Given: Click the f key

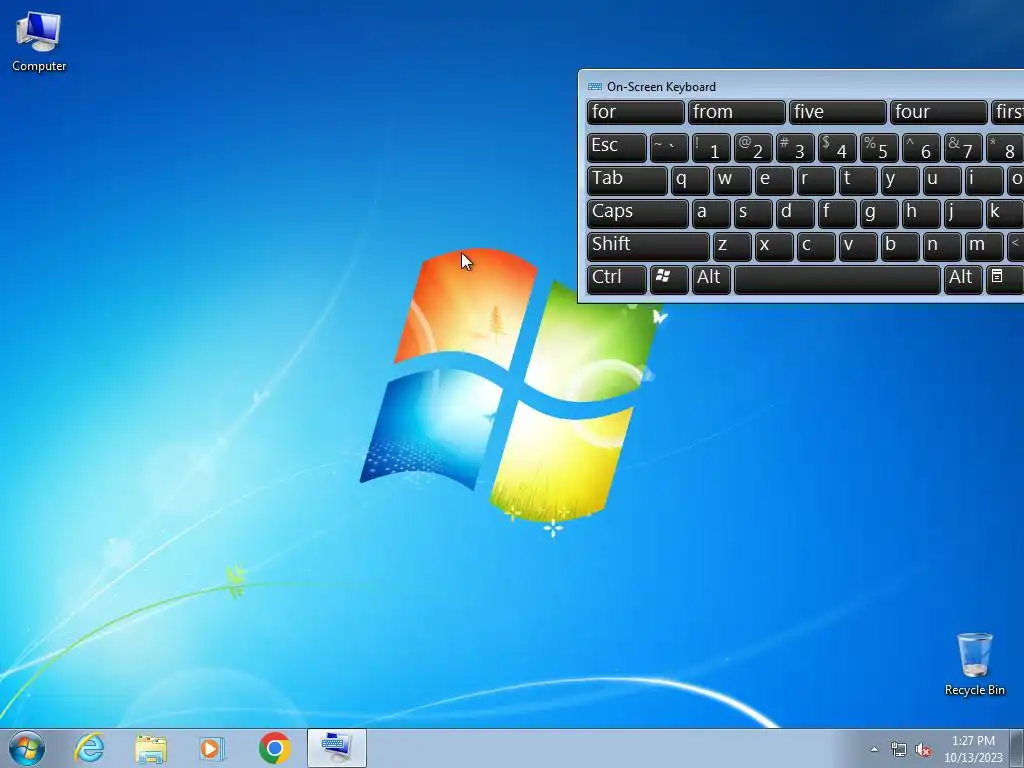Looking at the screenshot, I should pyautogui.click(x=837, y=214).
